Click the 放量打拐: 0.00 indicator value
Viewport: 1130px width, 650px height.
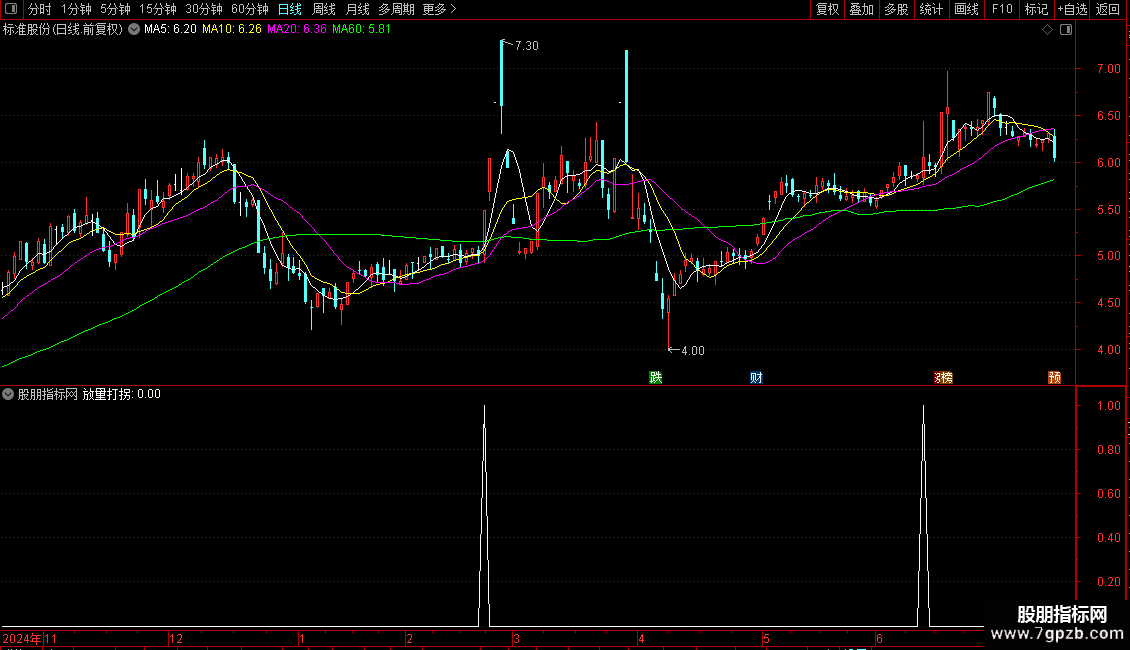click(121, 394)
